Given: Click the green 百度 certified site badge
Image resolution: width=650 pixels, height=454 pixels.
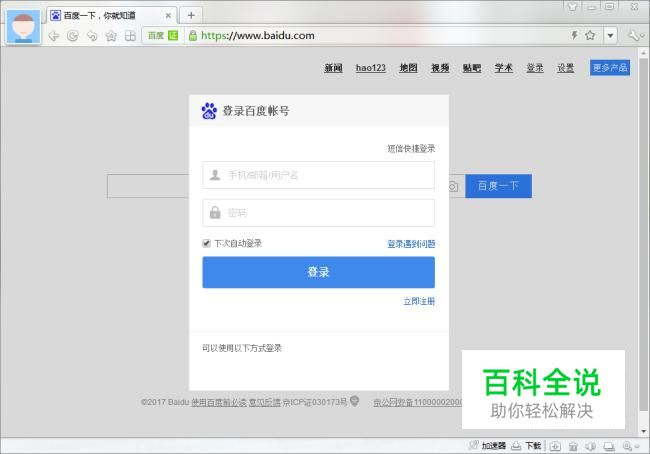Looking at the screenshot, I should tap(163, 36).
